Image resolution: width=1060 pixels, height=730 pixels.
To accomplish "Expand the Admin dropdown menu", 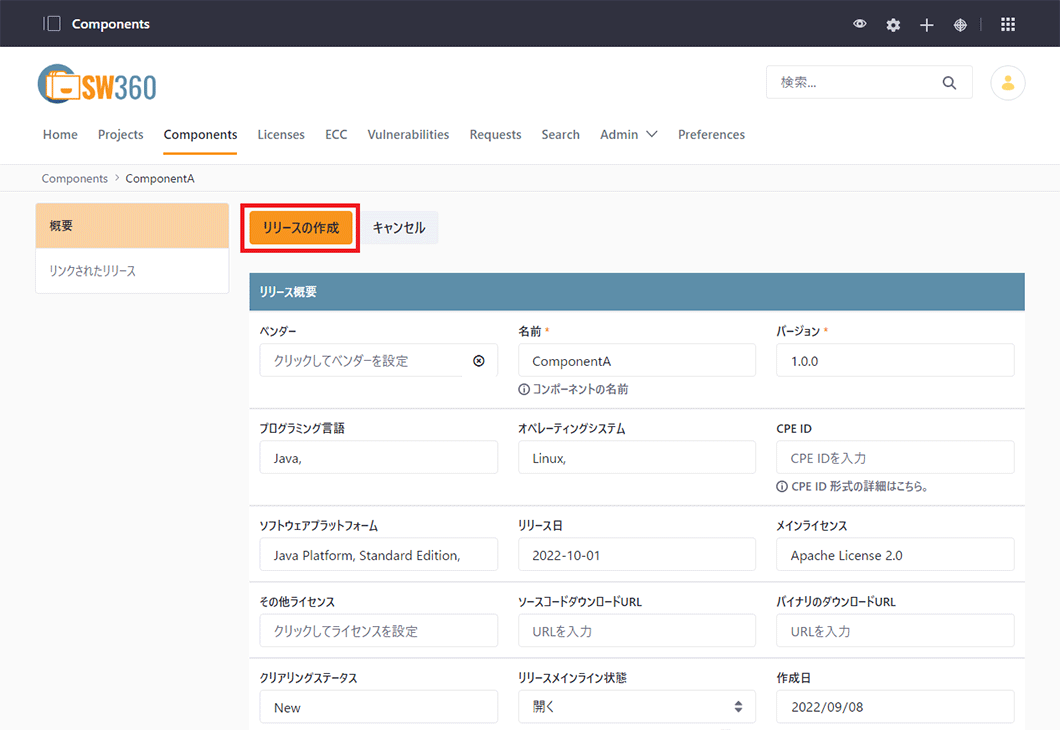I will pyautogui.click(x=628, y=135).
